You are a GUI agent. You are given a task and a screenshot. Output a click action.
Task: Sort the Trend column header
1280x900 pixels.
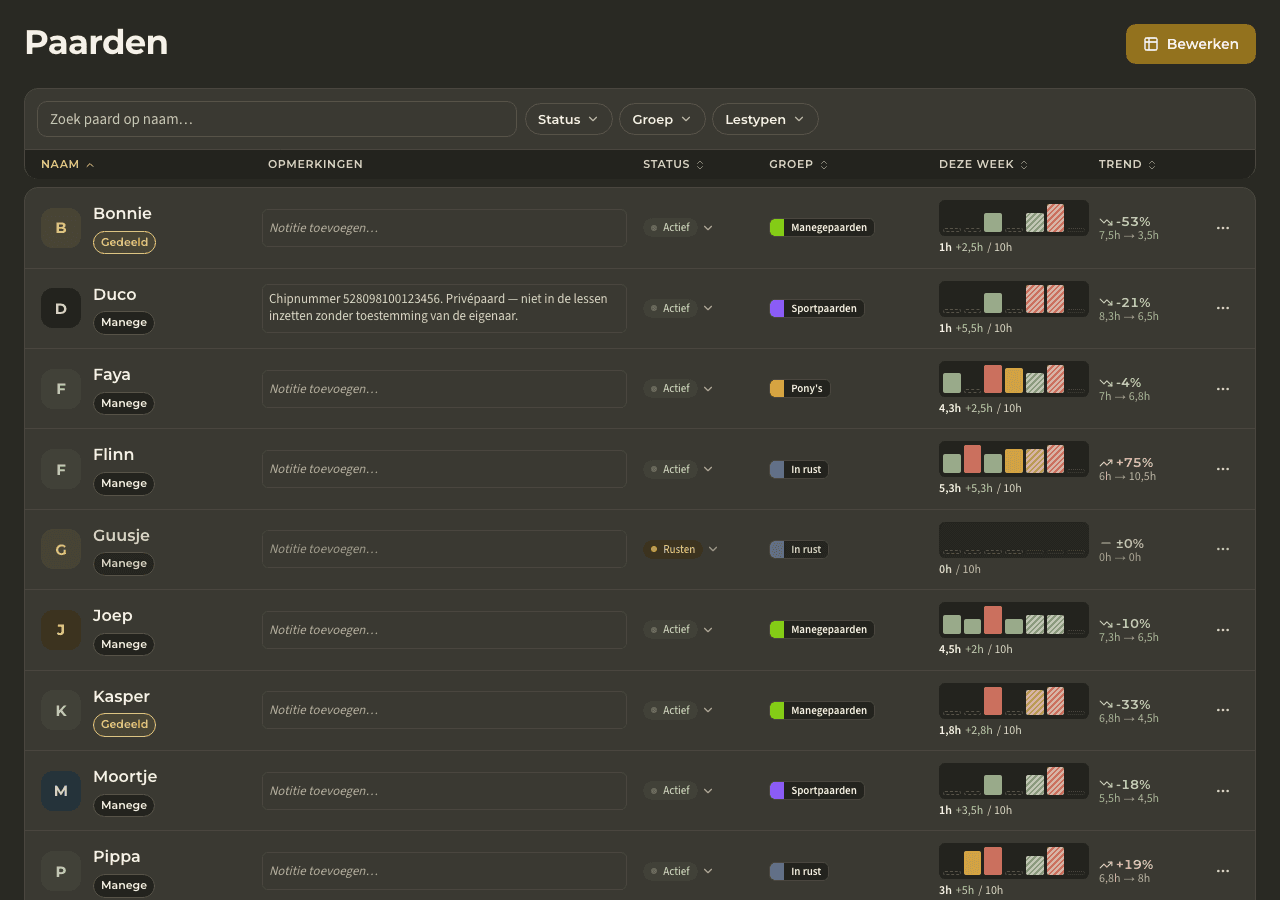[x=1127, y=164]
